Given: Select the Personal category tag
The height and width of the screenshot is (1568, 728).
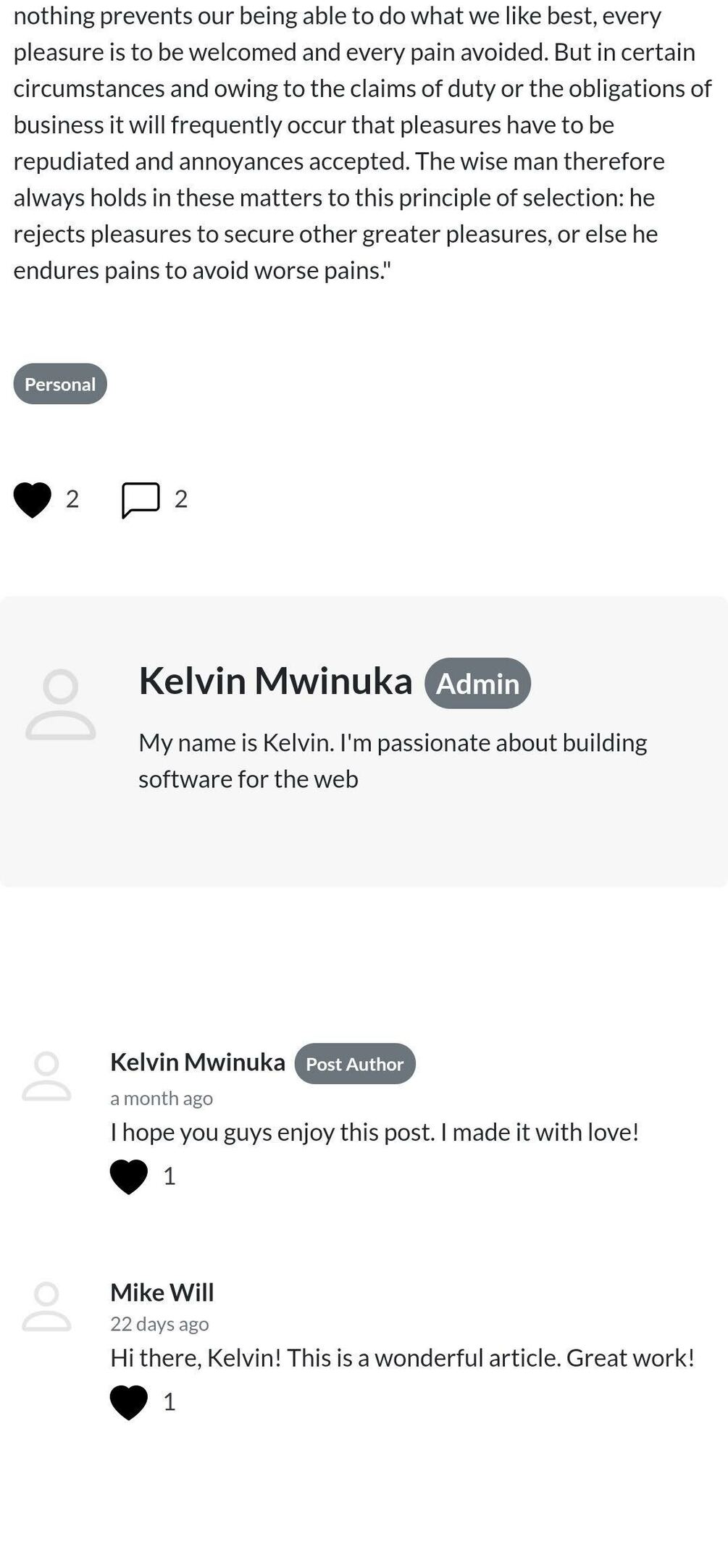Looking at the screenshot, I should [x=60, y=384].
